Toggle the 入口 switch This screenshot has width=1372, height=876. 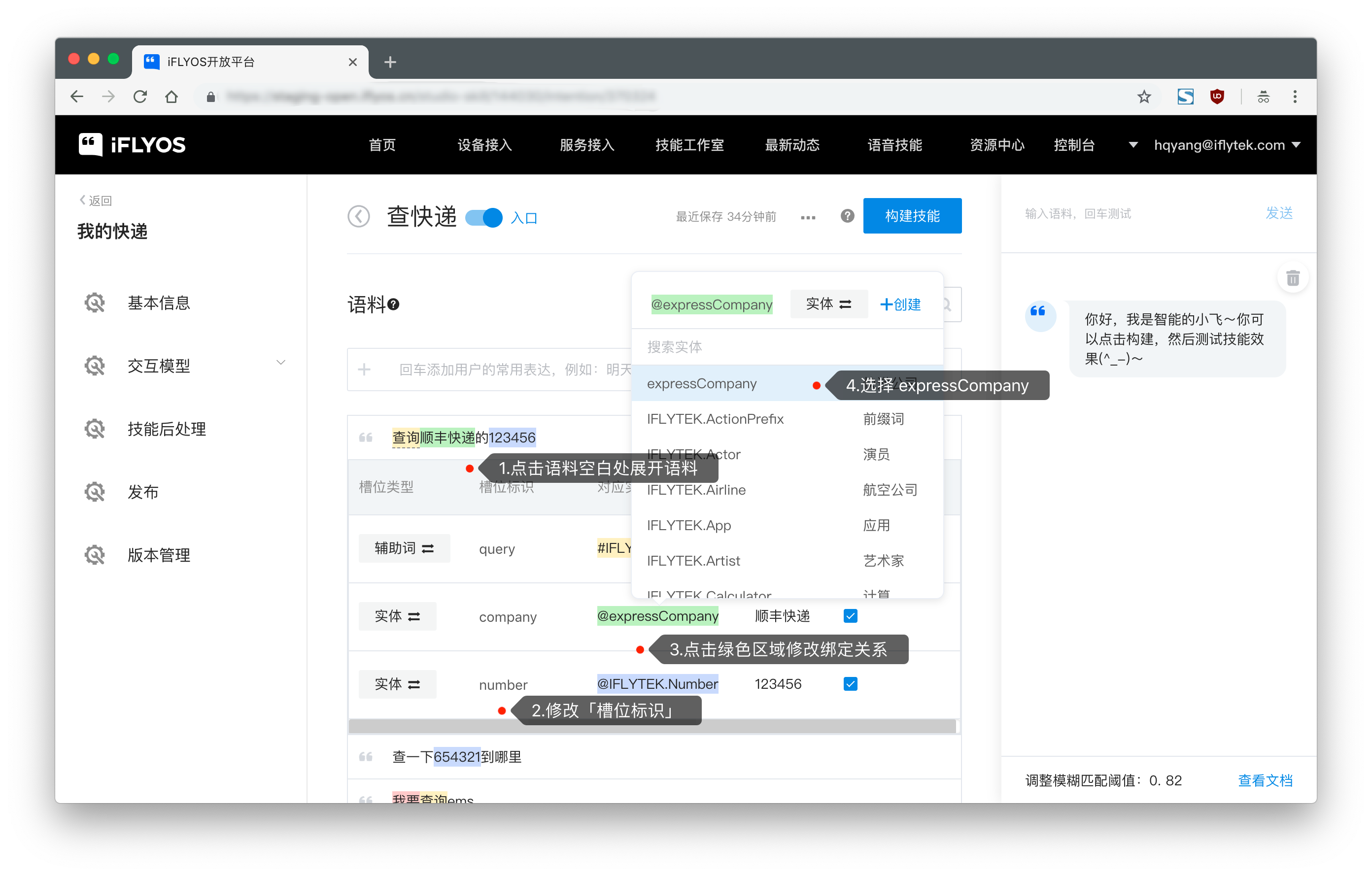tap(484, 217)
